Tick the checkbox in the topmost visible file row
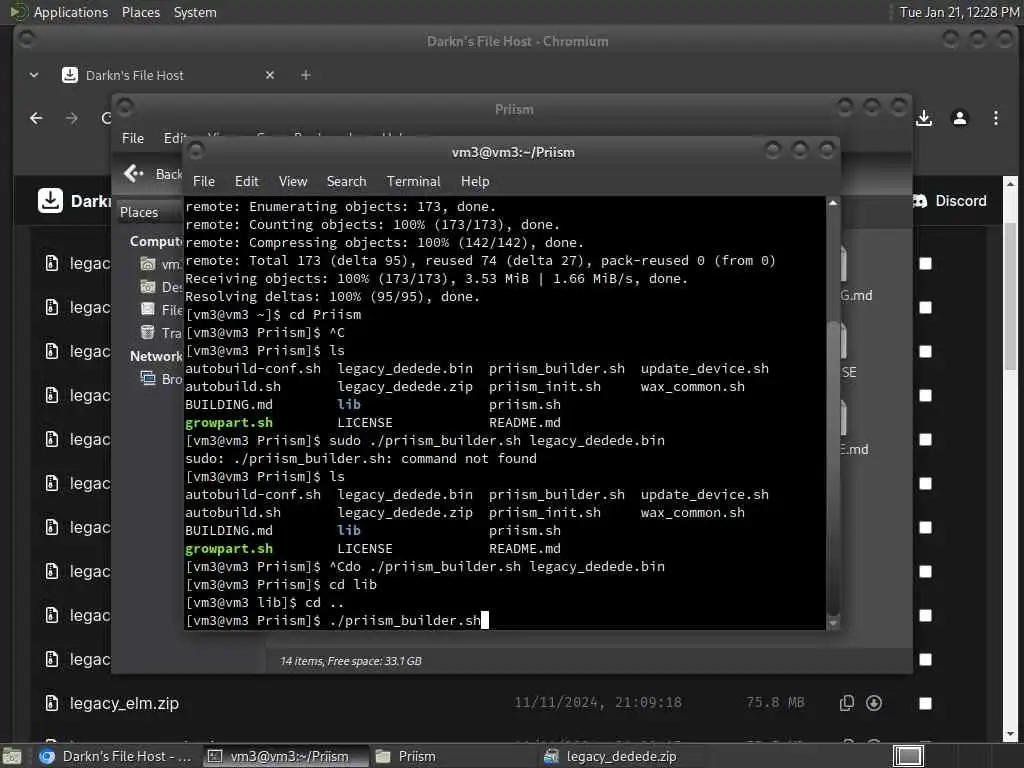 point(925,263)
